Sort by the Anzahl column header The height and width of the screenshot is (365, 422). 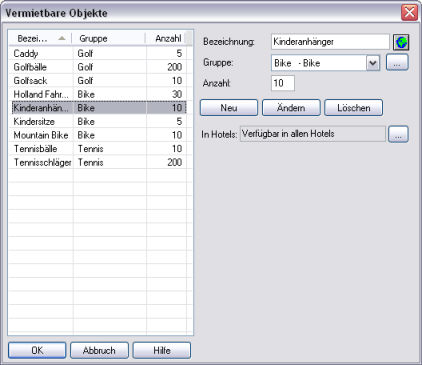pos(165,38)
